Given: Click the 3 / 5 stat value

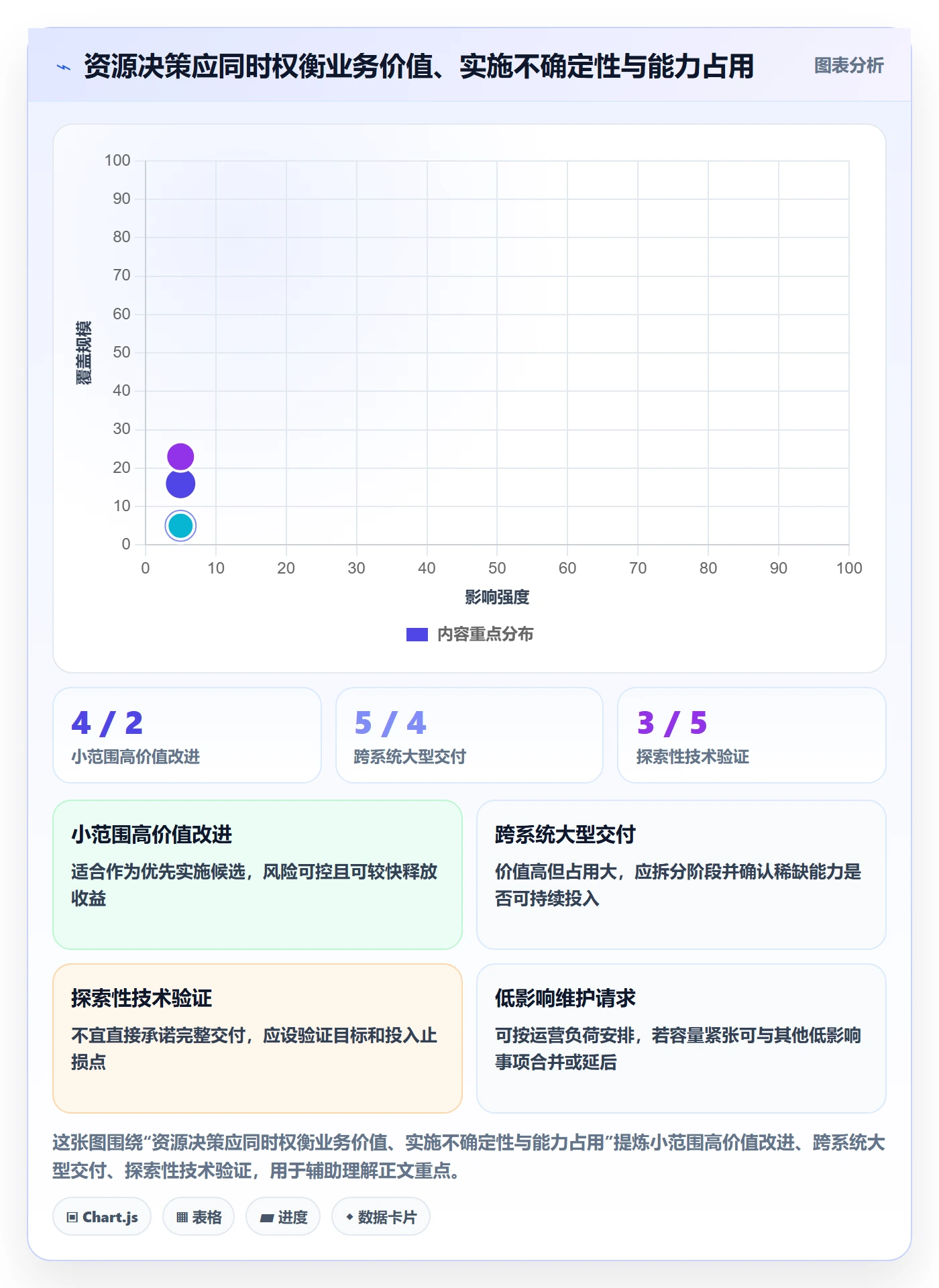Looking at the screenshot, I should click(x=672, y=723).
